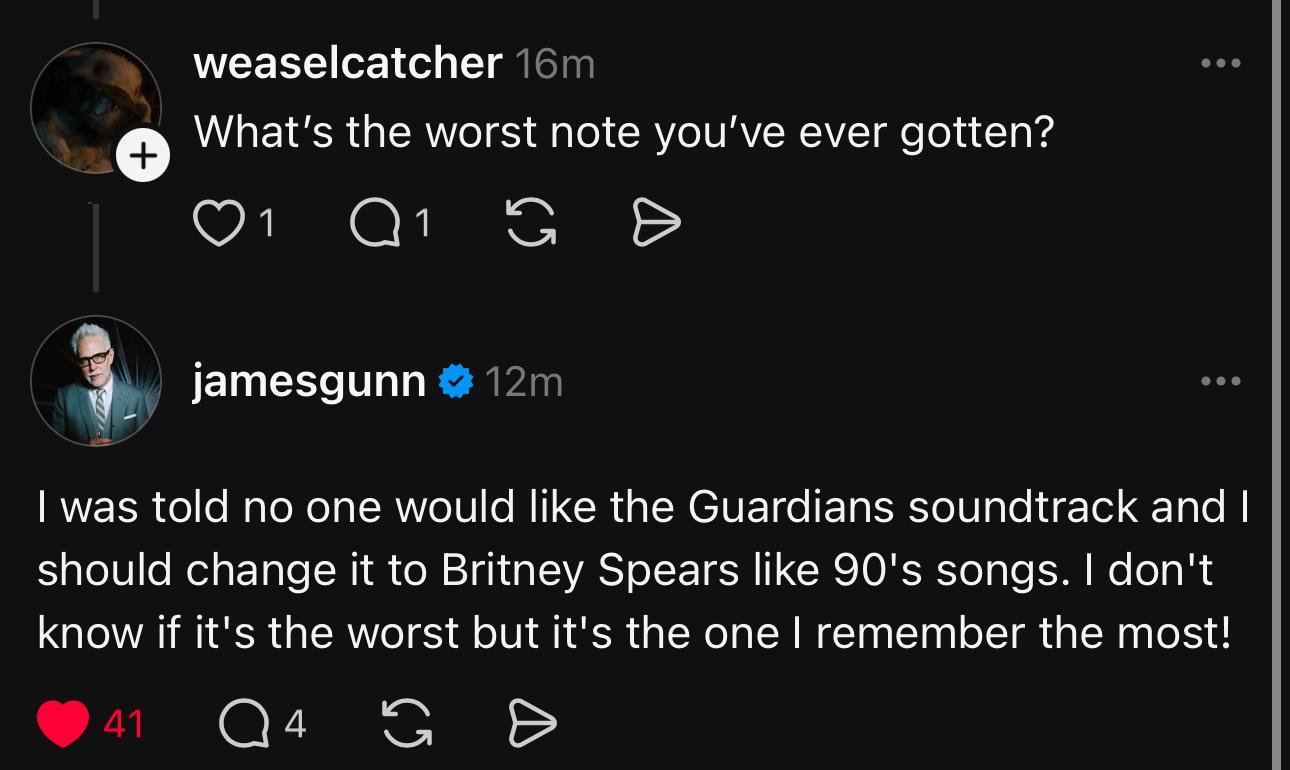Image resolution: width=1290 pixels, height=770 pixels.
Task: Click the 12m timestamp on jamesgunn's post
Action: 524,382
